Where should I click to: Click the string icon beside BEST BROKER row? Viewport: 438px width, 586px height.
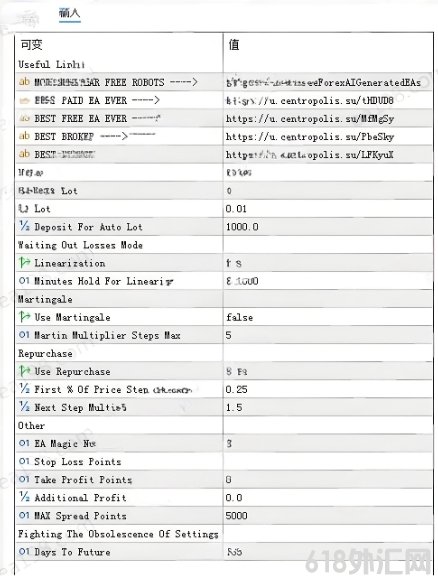tap(24, 136)
